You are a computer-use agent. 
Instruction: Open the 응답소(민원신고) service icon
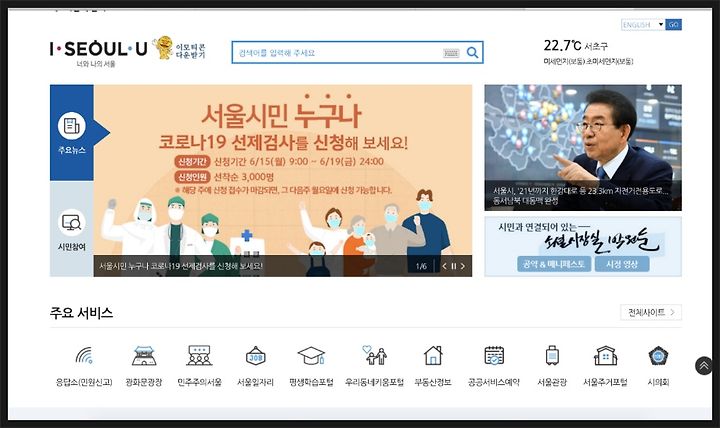pos(84,356)
